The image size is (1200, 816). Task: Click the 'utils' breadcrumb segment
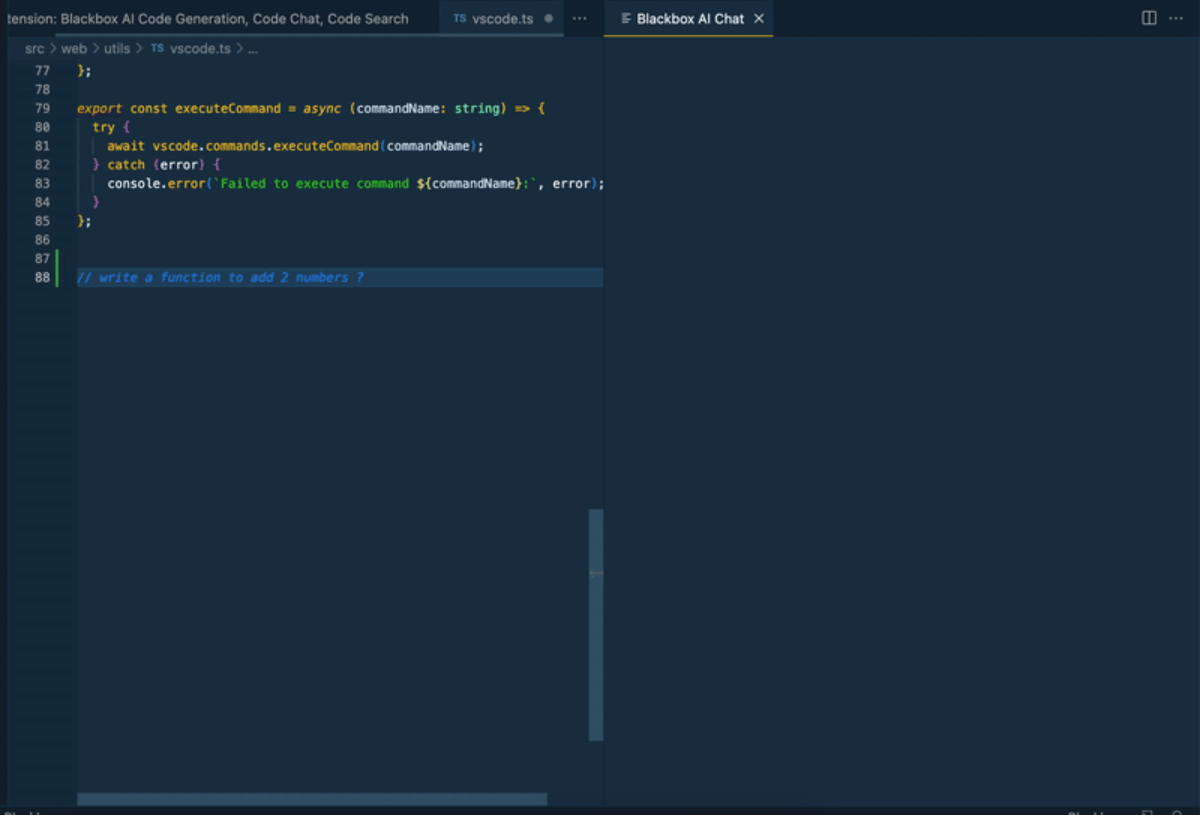[117, 48]
